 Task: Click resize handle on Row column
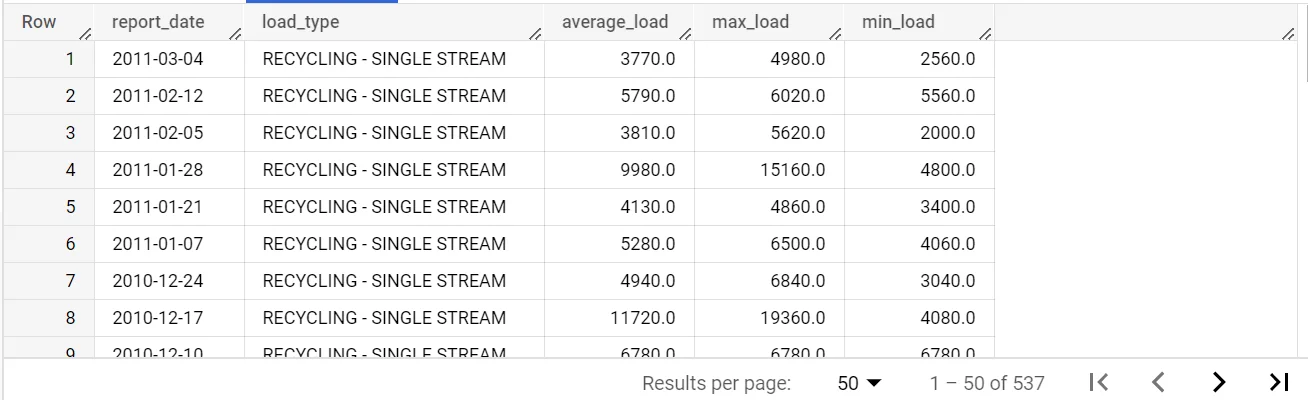click(x=85, y=35)
